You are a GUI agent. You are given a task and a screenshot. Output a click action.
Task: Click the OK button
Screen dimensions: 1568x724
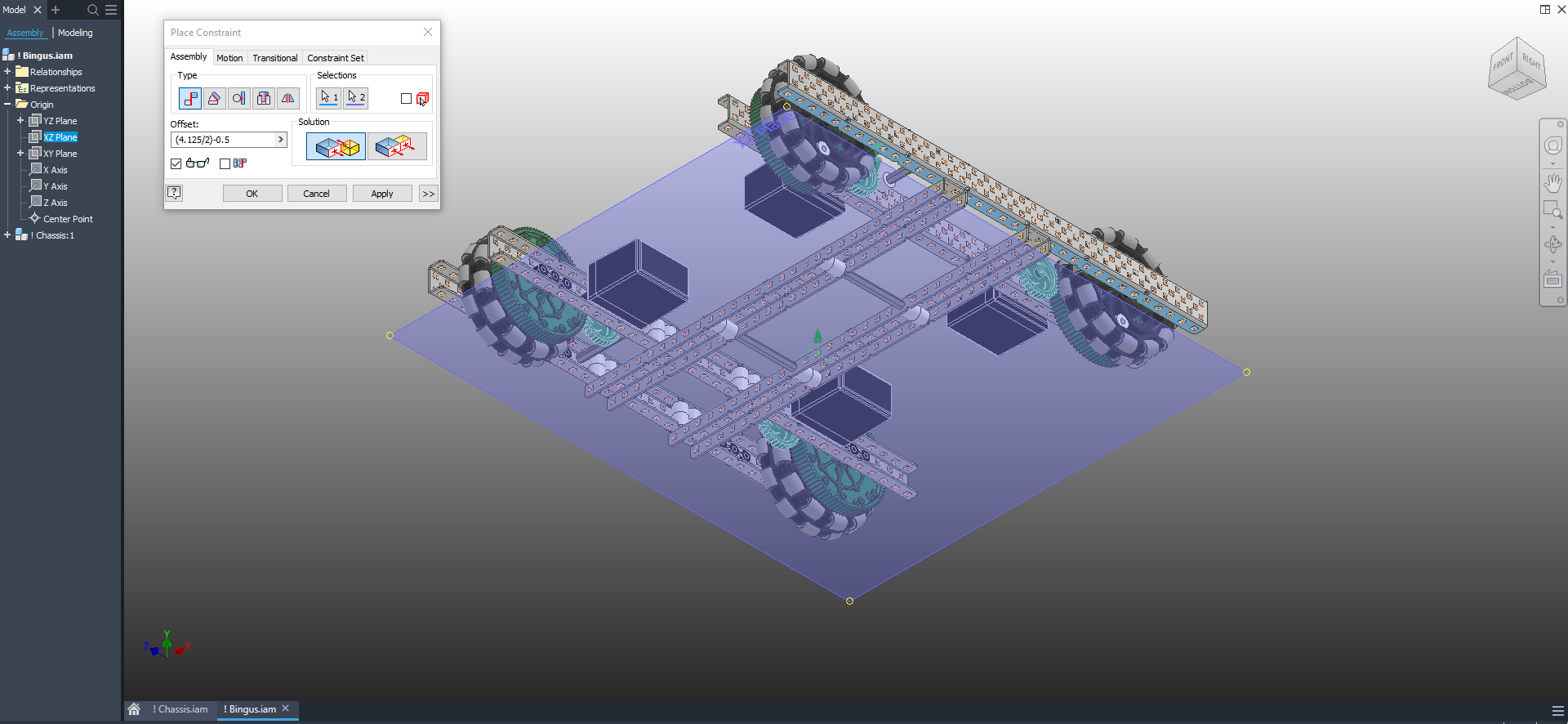point(252,194)
